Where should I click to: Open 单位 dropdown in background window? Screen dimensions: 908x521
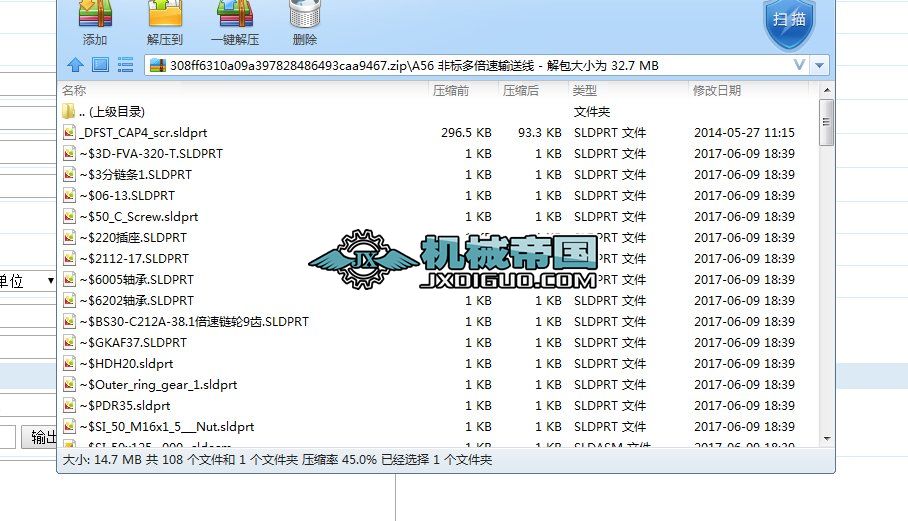tap(50, 281)
